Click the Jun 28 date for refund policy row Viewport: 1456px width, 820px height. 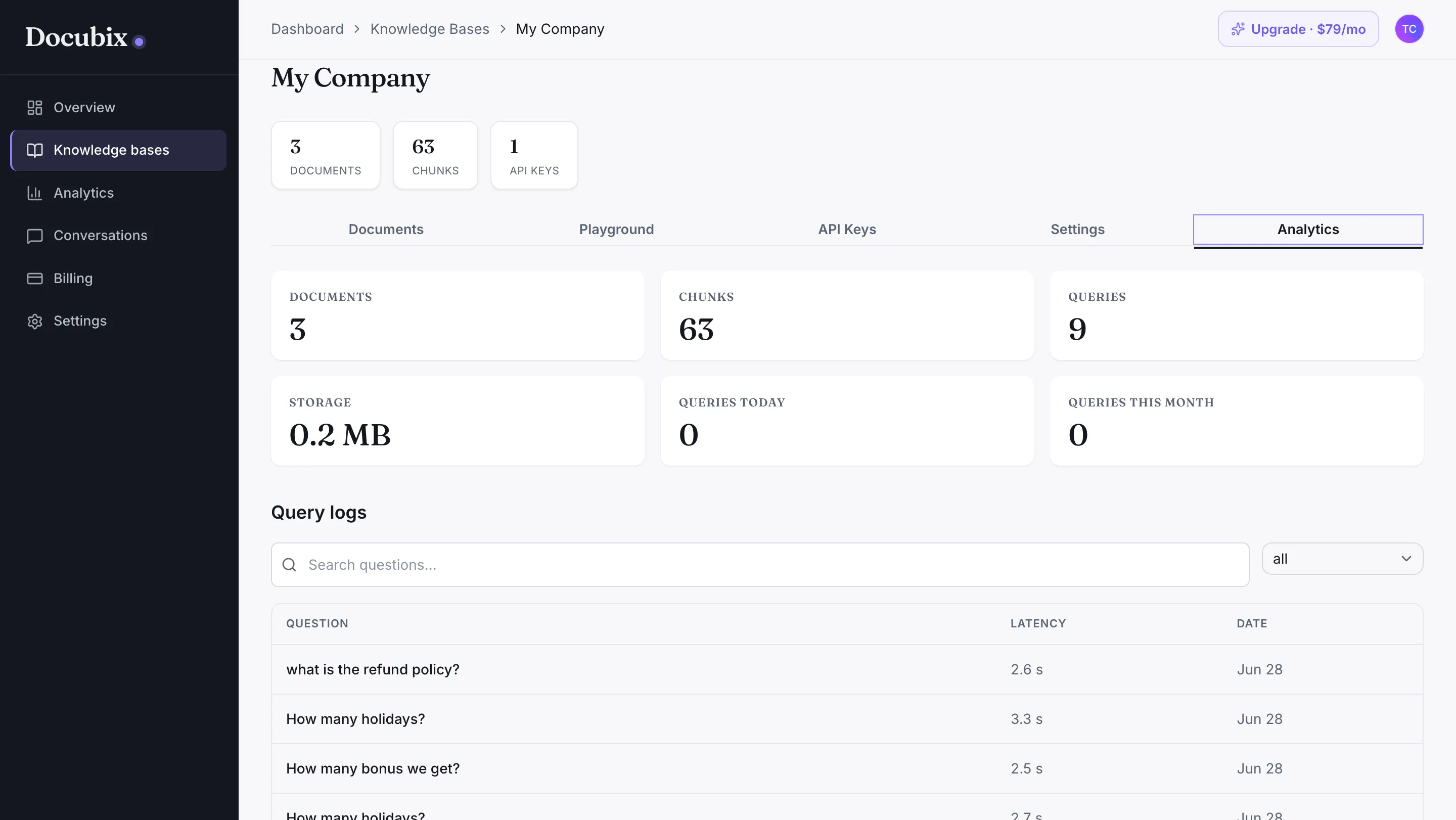click(x=1259, y=670)
